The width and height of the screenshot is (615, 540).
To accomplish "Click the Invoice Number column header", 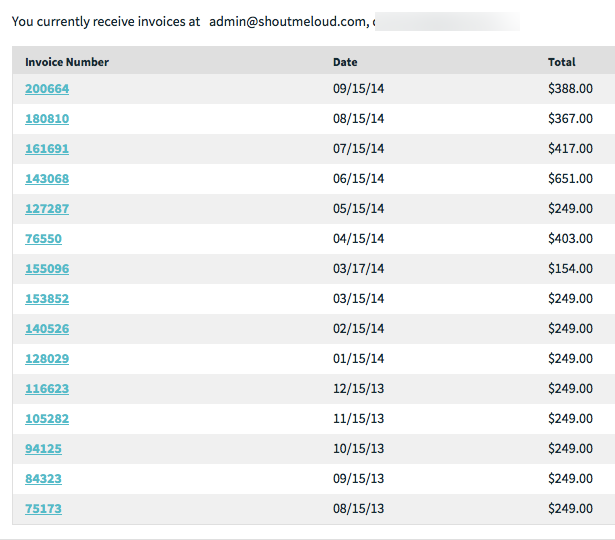I will click(67, 62).
